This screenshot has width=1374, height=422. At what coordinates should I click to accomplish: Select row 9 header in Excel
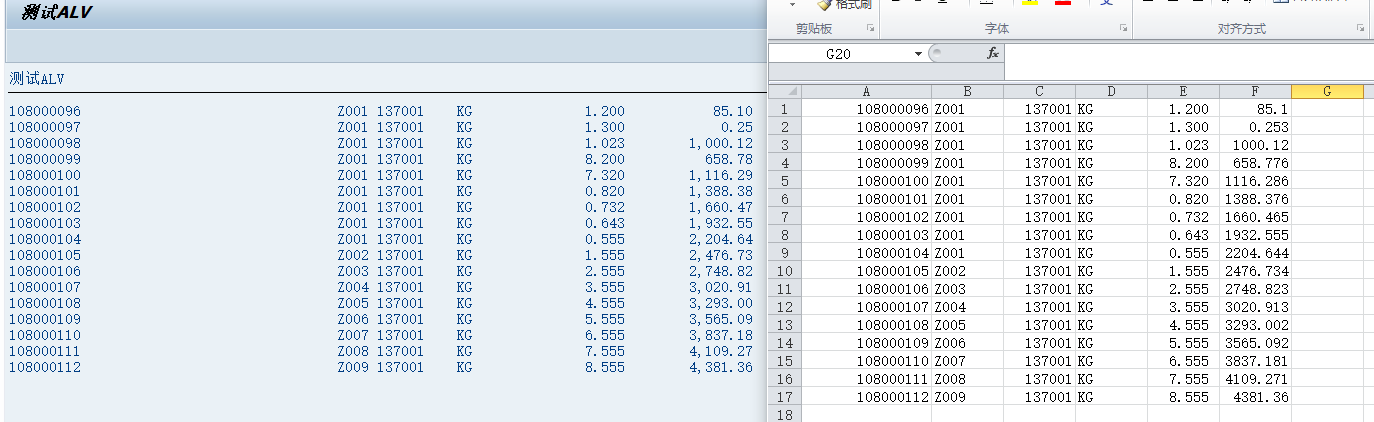coord(785,253)
